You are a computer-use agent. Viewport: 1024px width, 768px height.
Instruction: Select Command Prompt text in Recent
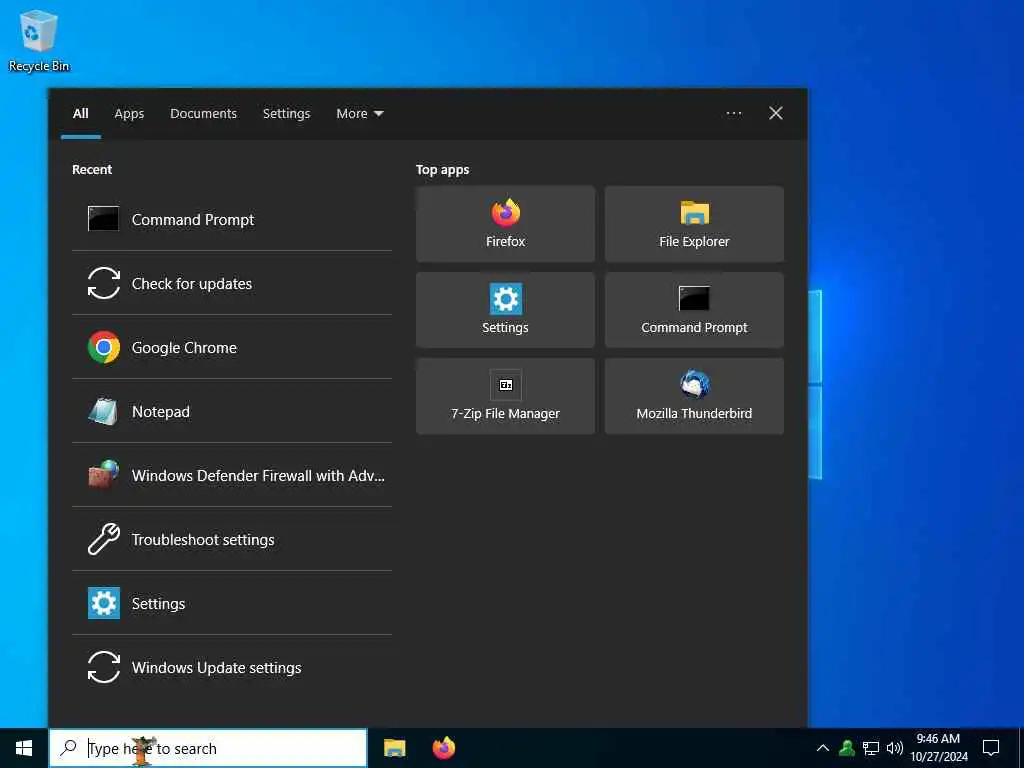coord(193,219)
